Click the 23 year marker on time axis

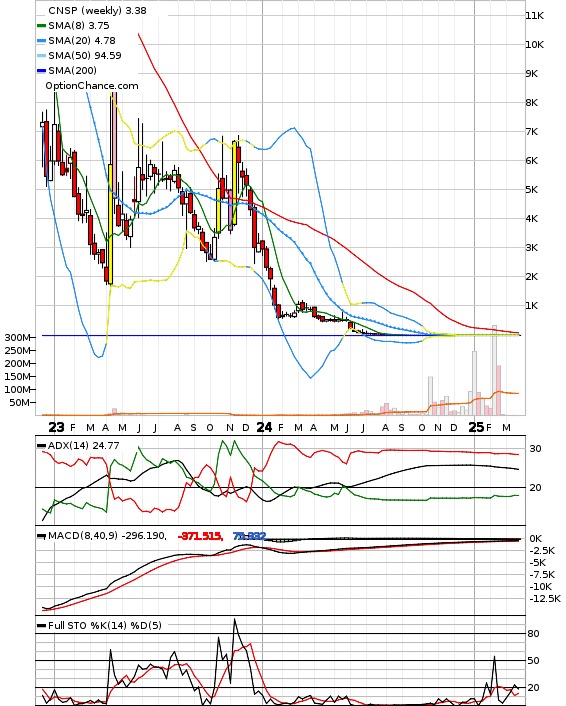(x=56, y=427)
